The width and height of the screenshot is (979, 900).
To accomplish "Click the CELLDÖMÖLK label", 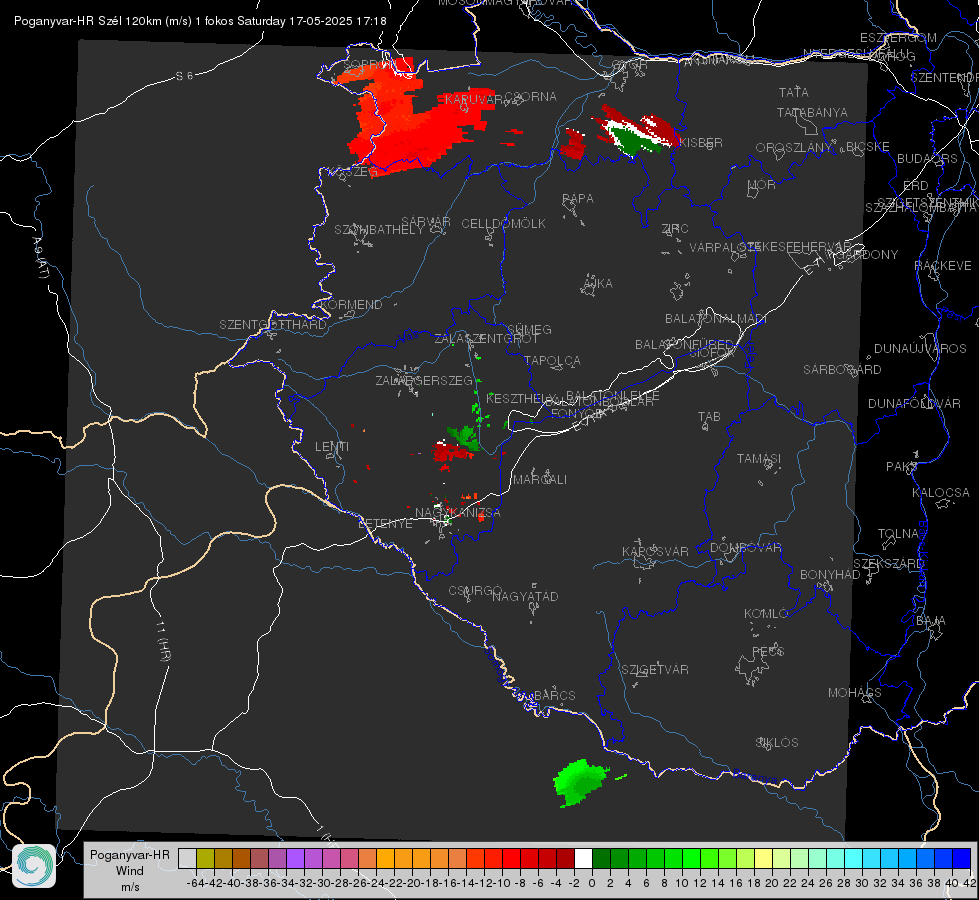I will coord(503,223).
